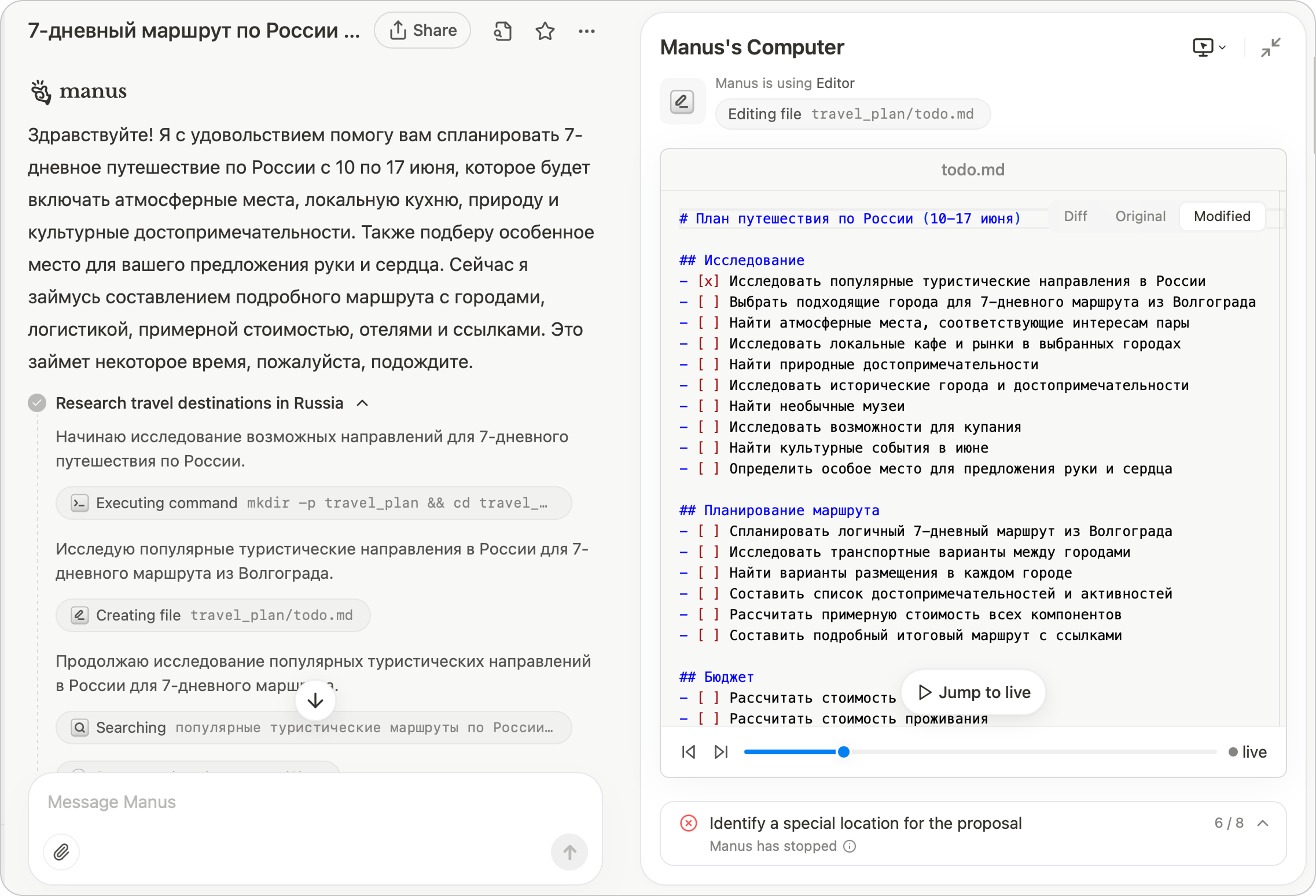Click the checkbox for Выбрать подходящие города

(708, 302)
